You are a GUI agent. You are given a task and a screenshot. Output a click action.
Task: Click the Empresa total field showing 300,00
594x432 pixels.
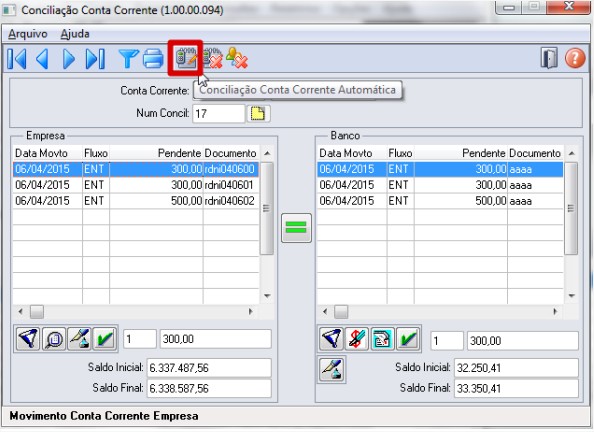click(x=216, y=339)
